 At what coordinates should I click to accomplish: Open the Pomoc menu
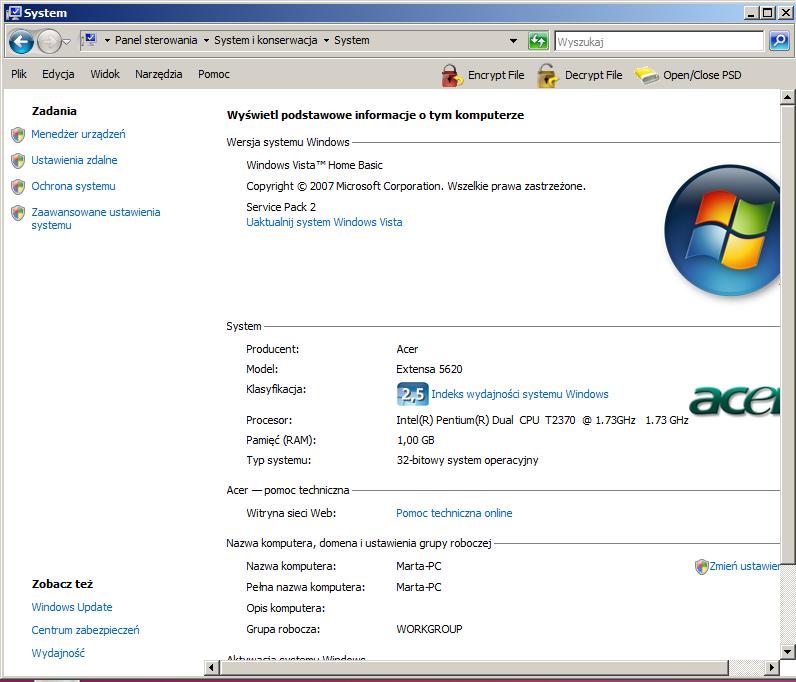[214, 74]
